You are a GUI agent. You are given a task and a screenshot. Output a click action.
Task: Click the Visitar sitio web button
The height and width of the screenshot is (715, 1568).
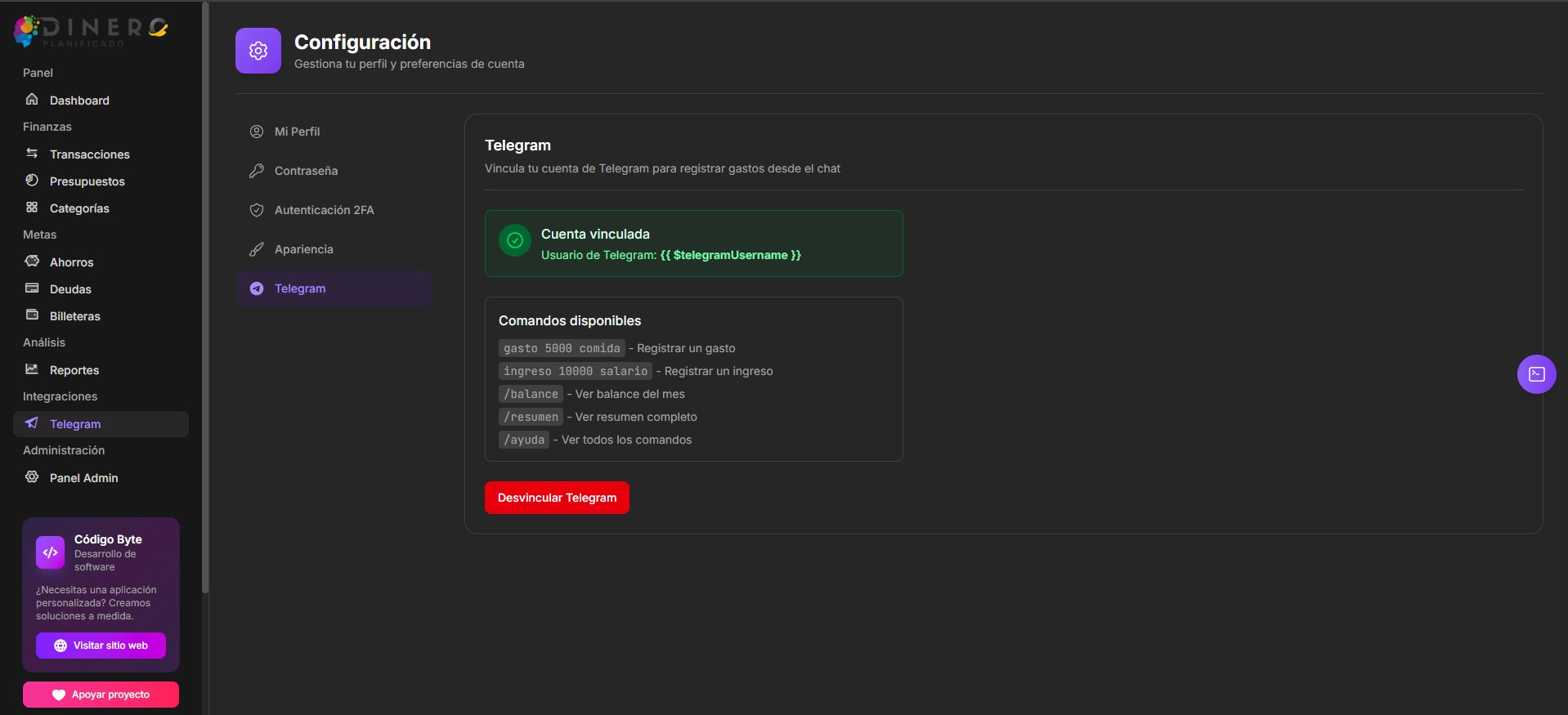[101, 646]
